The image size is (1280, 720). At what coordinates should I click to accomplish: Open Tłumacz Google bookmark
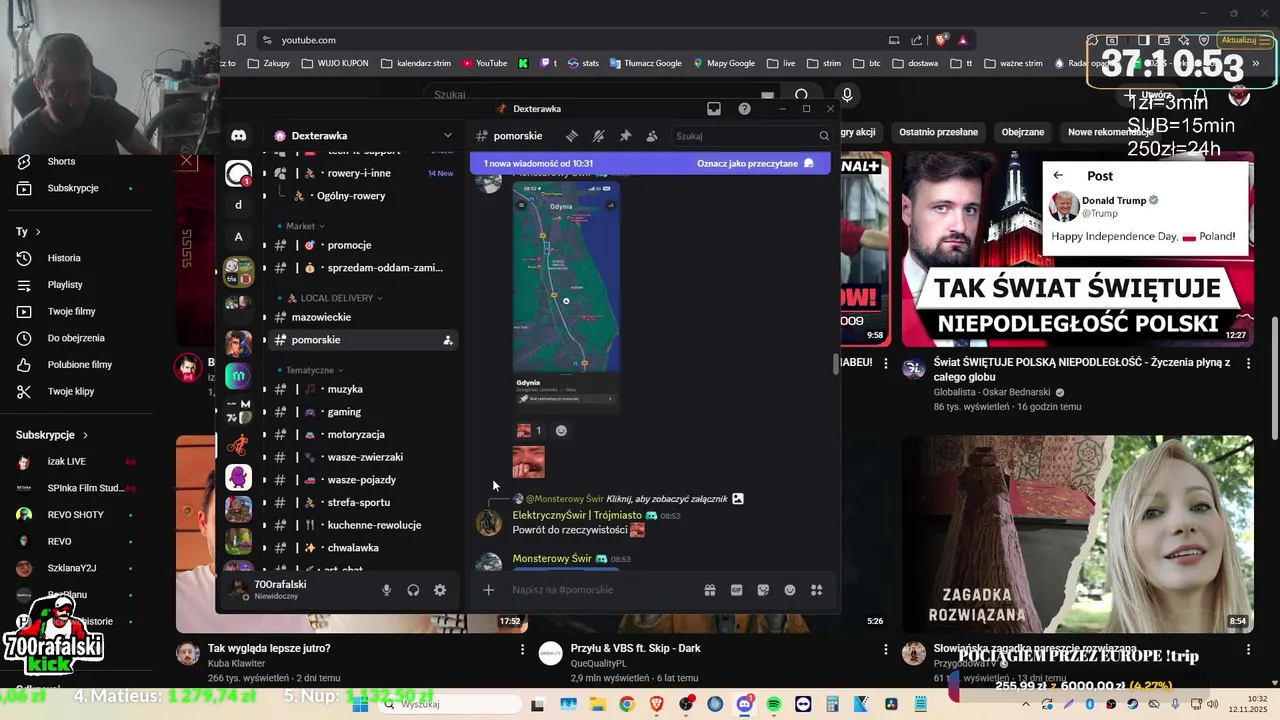(x=644, y=63)
